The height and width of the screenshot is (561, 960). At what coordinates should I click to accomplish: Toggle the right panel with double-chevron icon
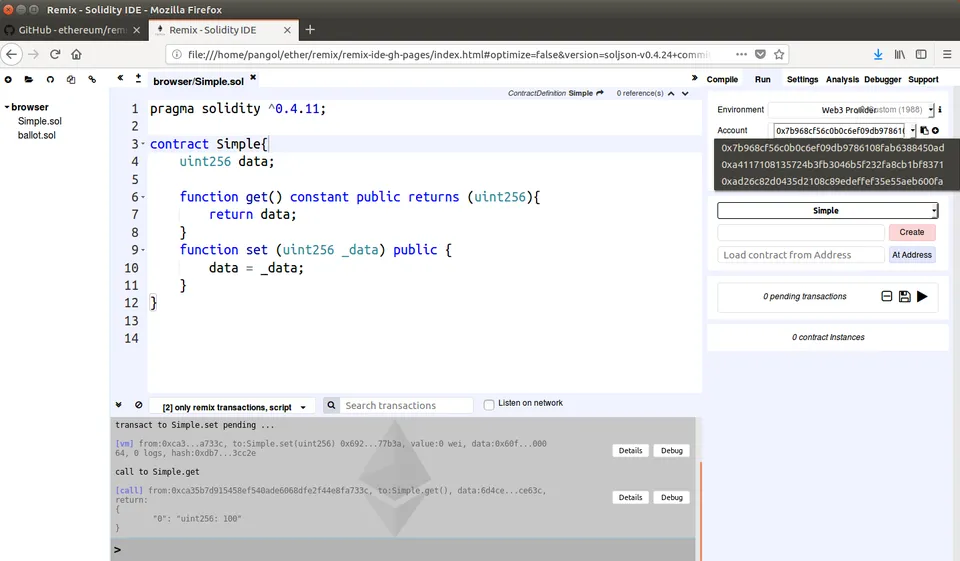pos(694,78)
